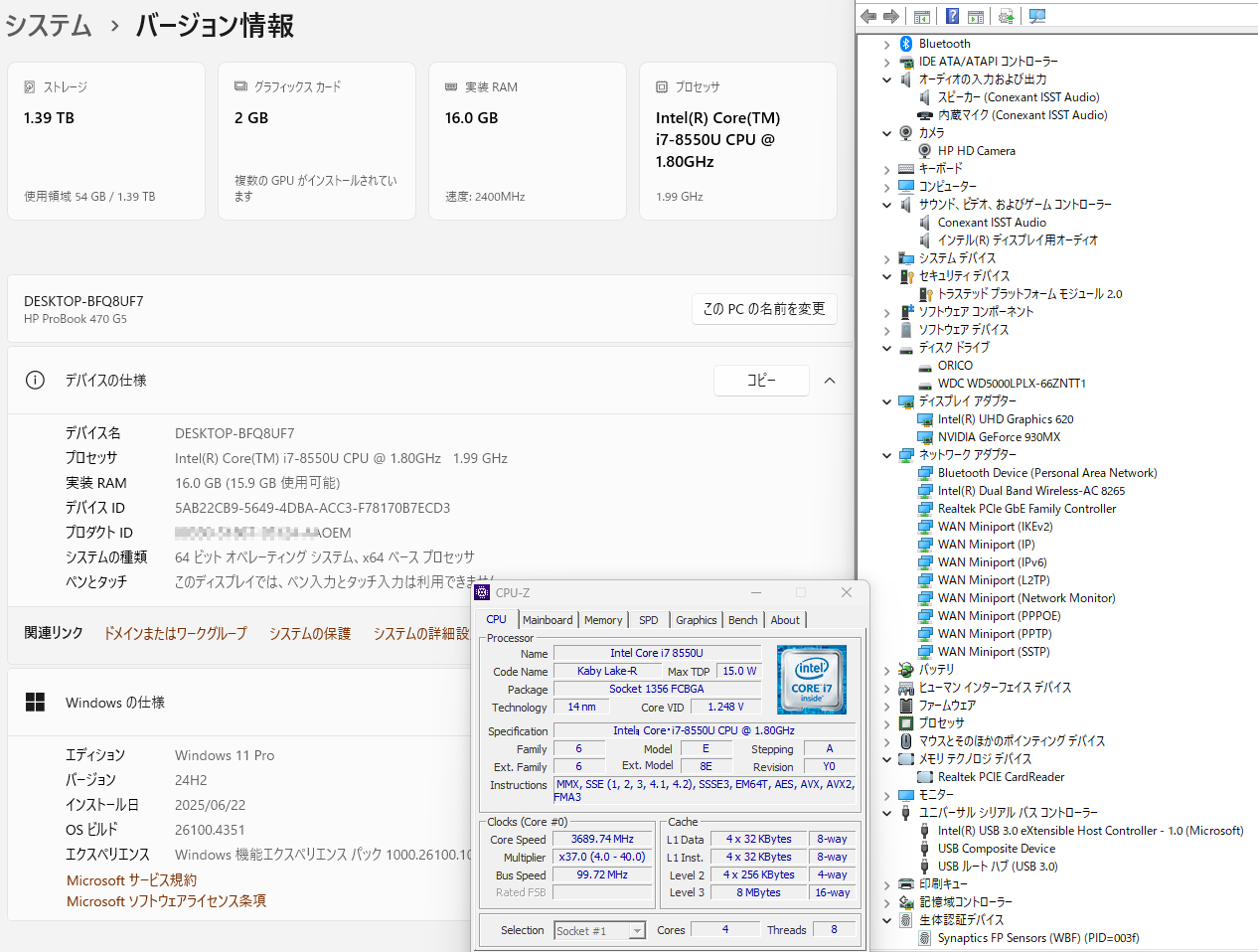The width and height of the screenshot is (1258, 952).
Task: Open the システムの保護 link
Action: pos(310,633)
